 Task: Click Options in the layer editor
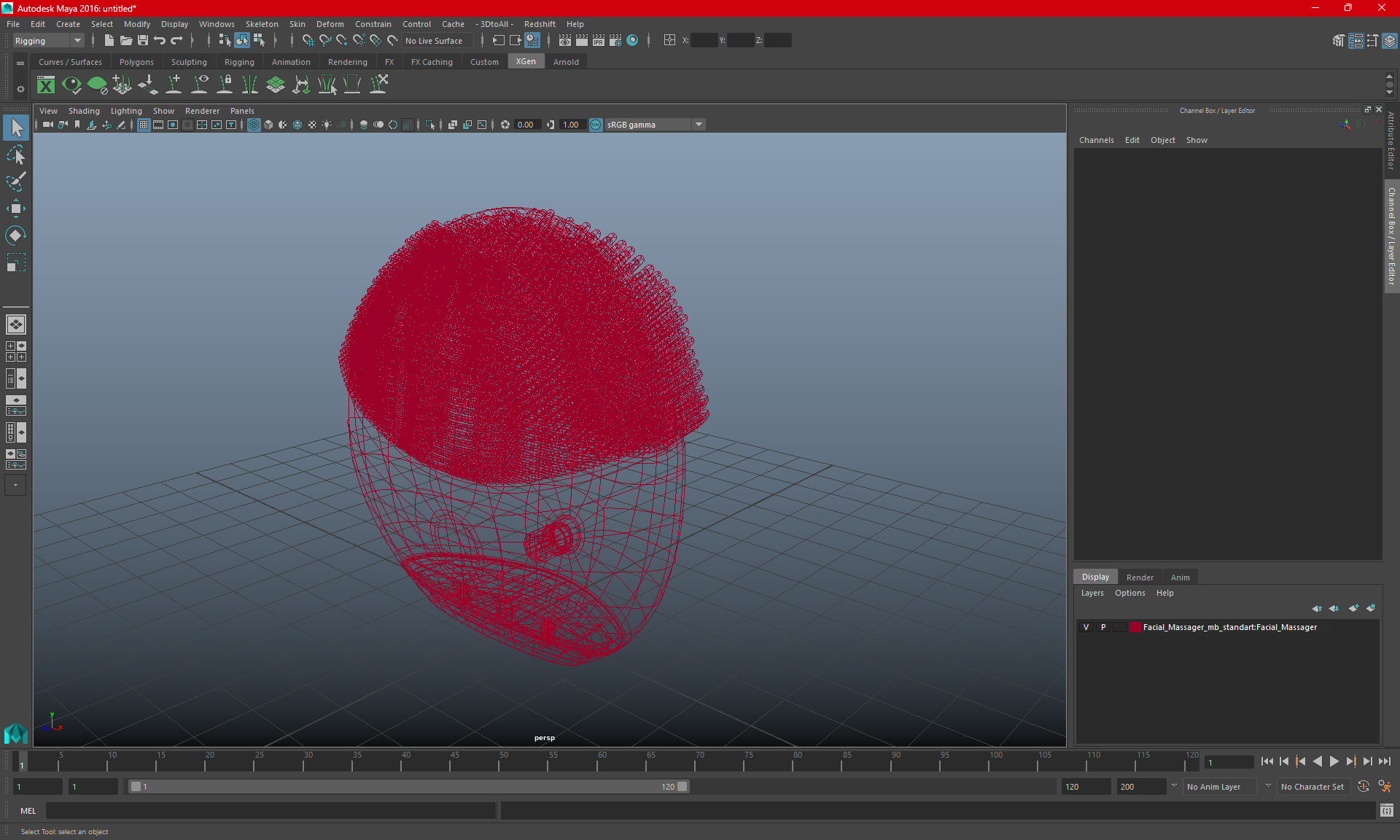pyautogui.click(x=1129, y=593)
